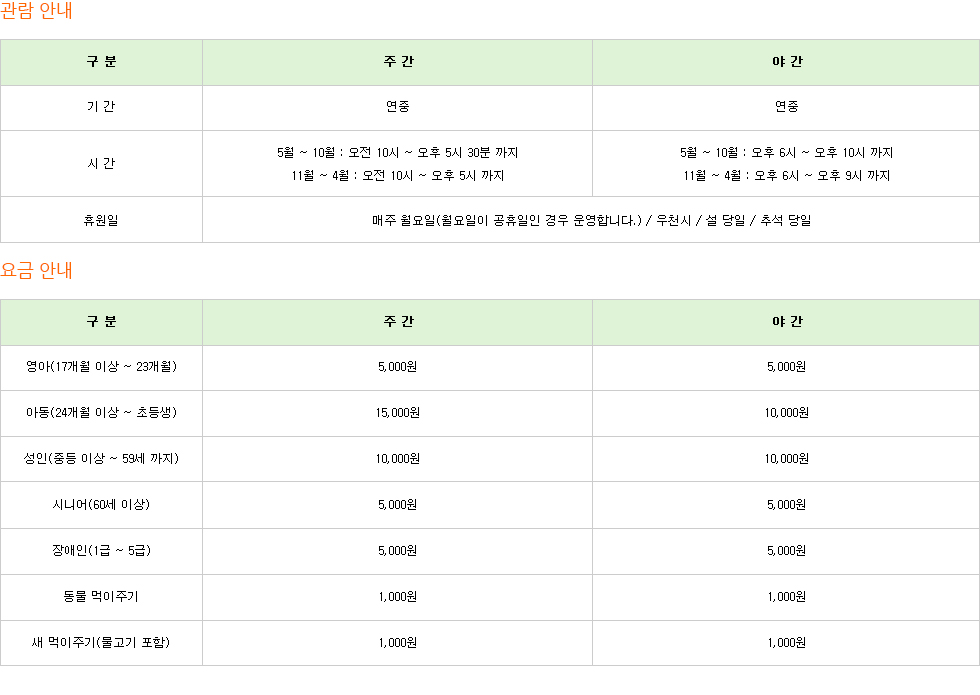This screenshot has height=695, width=980.
Task: Click the 시니어(60세 이상) row label
Action: (x=101, y=504)
